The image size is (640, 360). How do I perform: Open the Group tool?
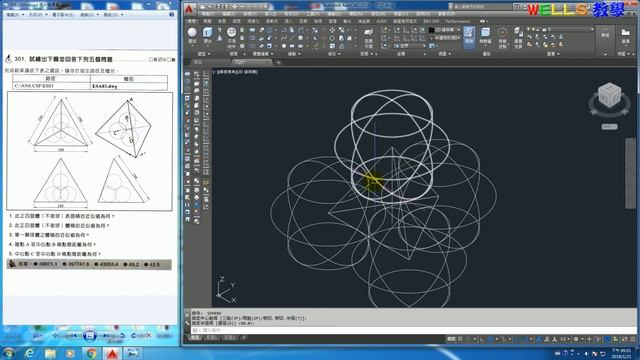tap(606, 33)
